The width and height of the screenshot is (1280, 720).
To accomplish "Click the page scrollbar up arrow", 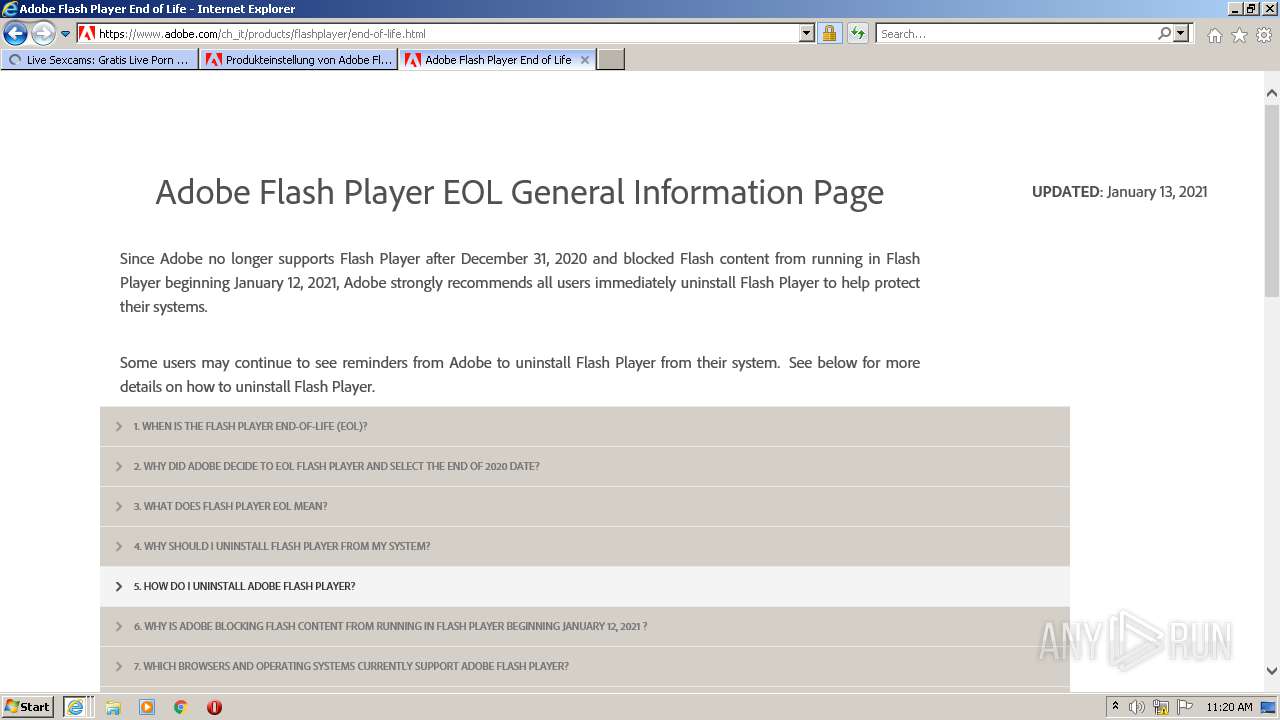I will click(x=1272, y=94).
